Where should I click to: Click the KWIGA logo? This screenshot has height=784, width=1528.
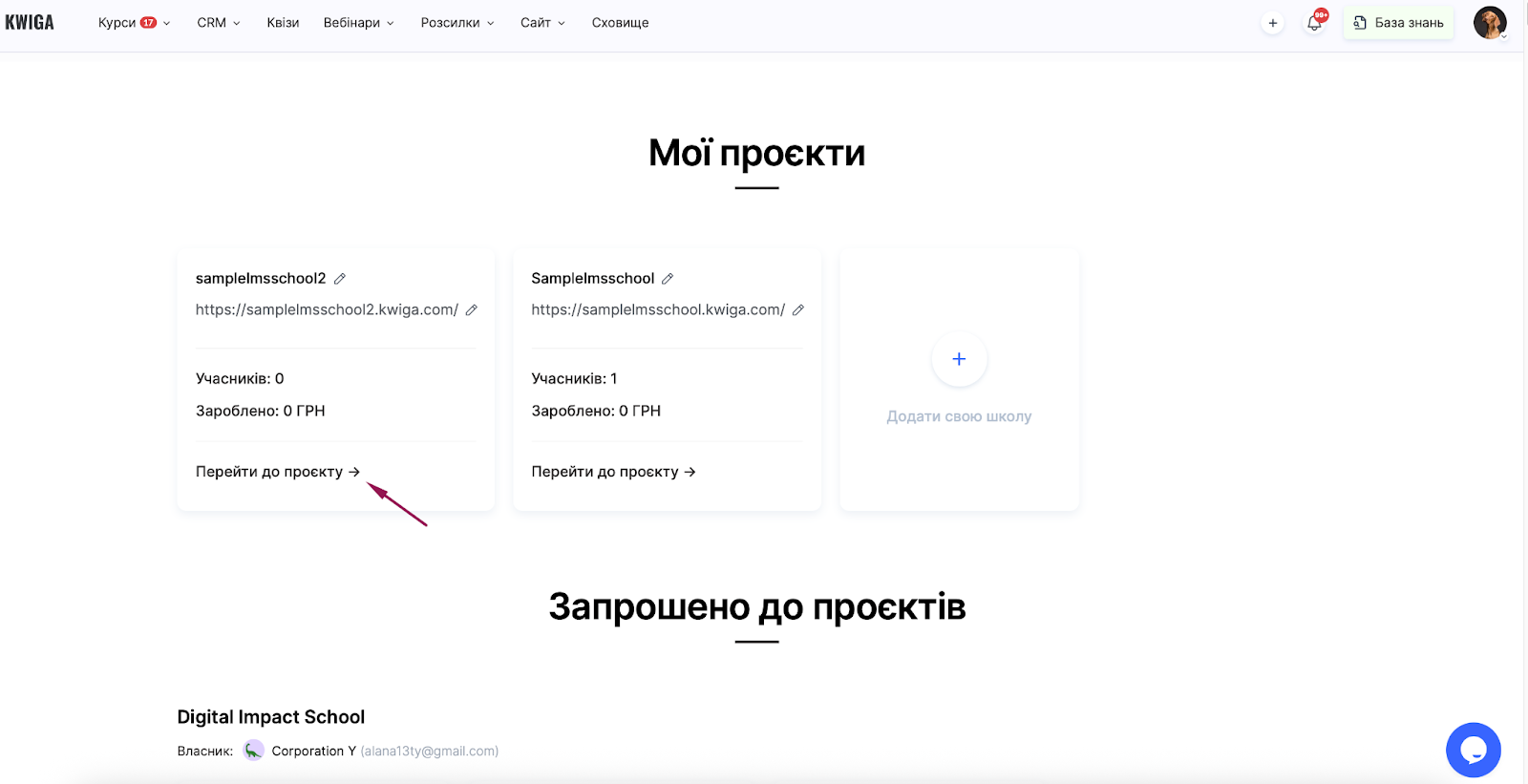tap(30, 22)
